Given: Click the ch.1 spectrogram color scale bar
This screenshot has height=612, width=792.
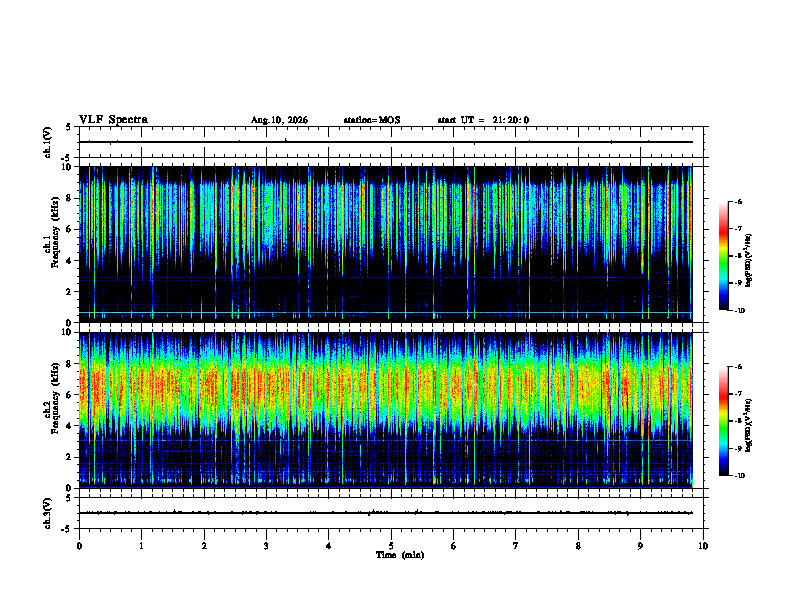Looking at the screenshot, I should point(724,256).
